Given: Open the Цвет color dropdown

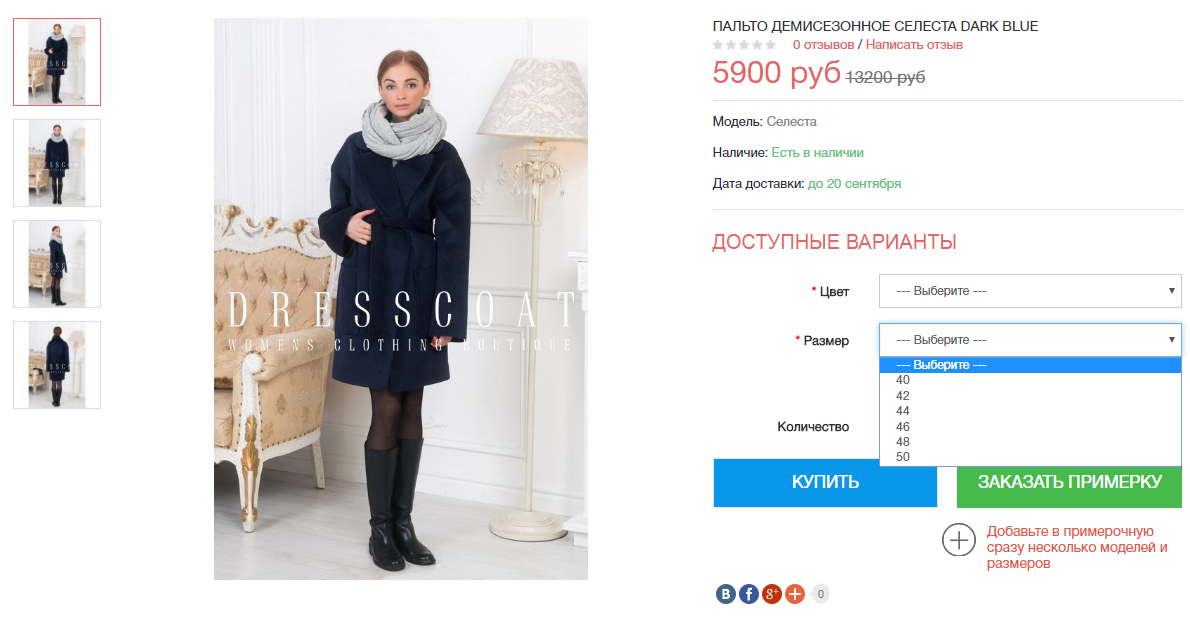Looking at the screenshot, I should point(1030,291).
